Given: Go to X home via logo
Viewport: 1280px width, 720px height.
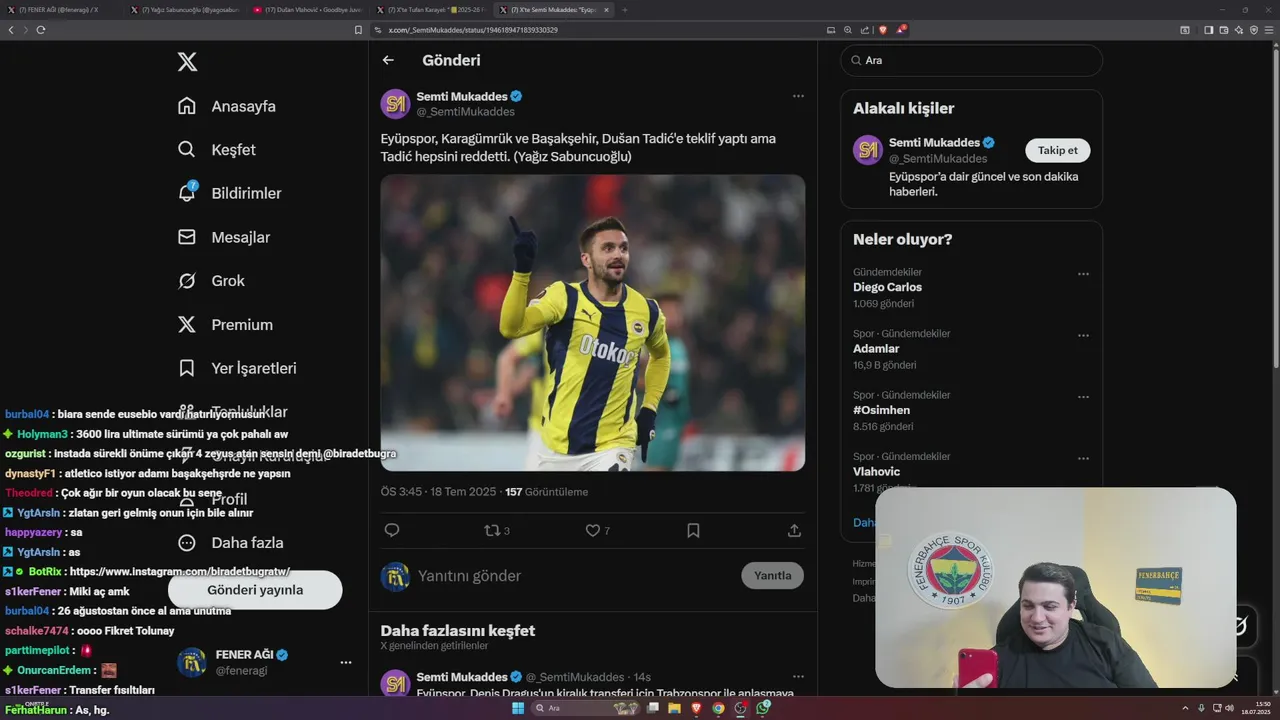Looking at the screenshot, I should point(187,62).
